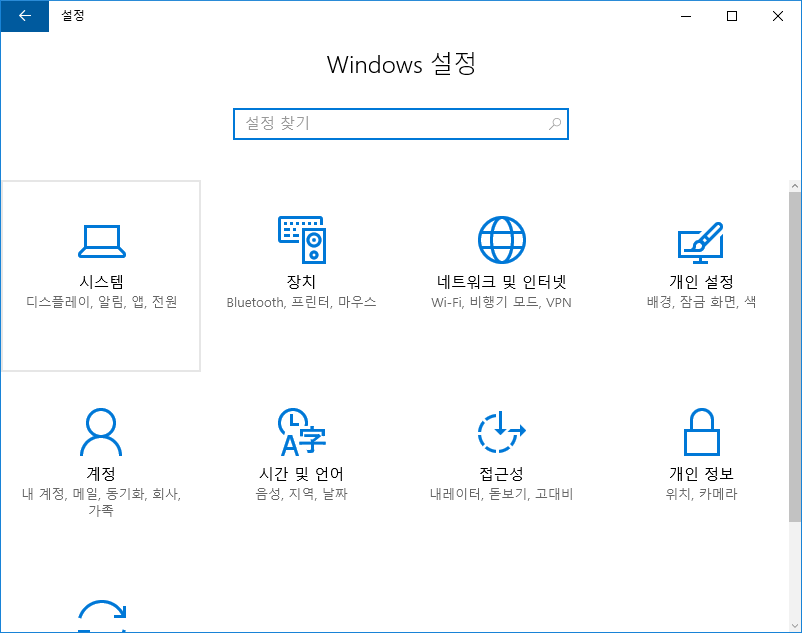This screenshot has height=633, width=802.
Task: Click the 개인 설정 title text
Action: coord(701,281)
